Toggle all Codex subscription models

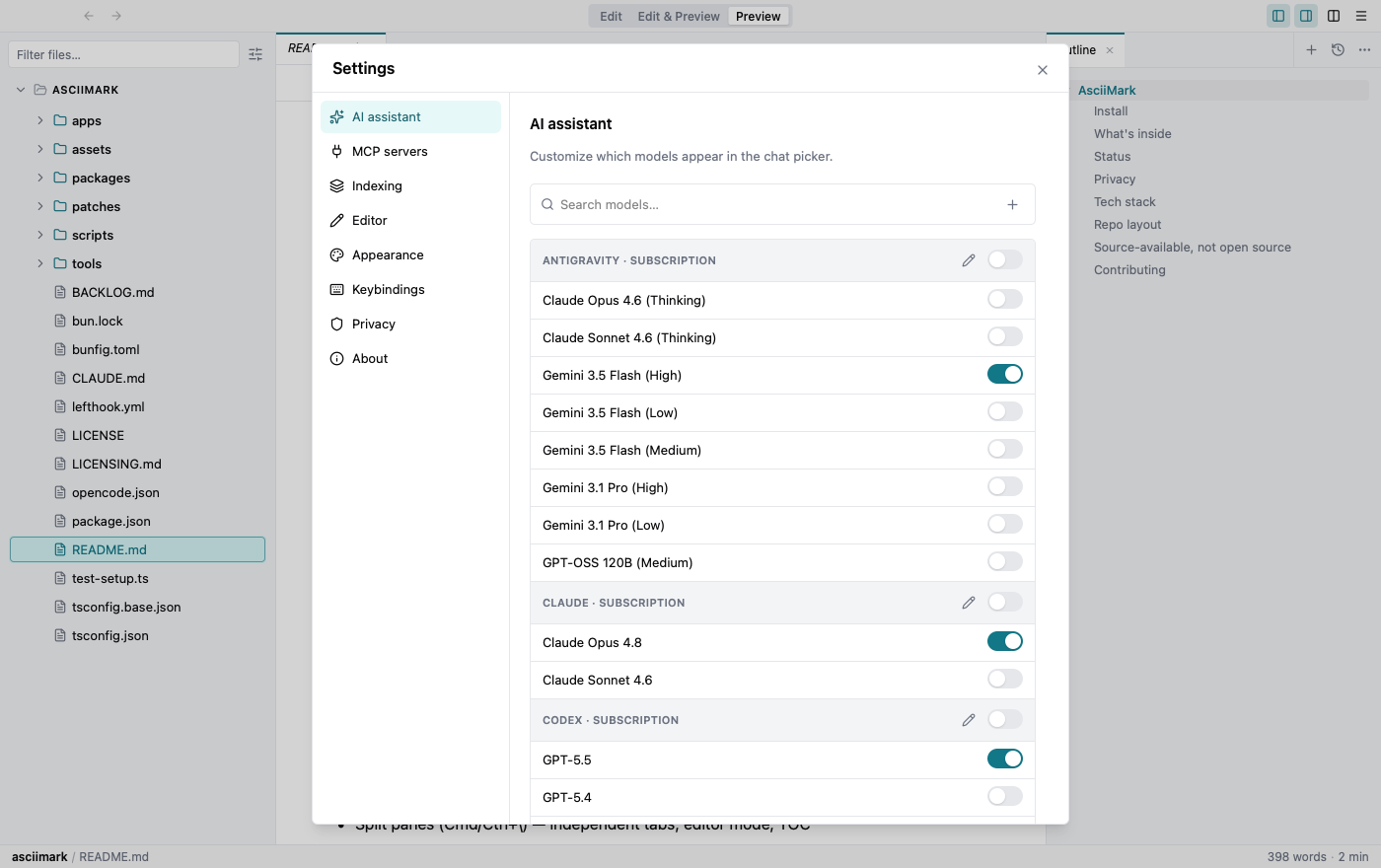tap(1005, 719)
